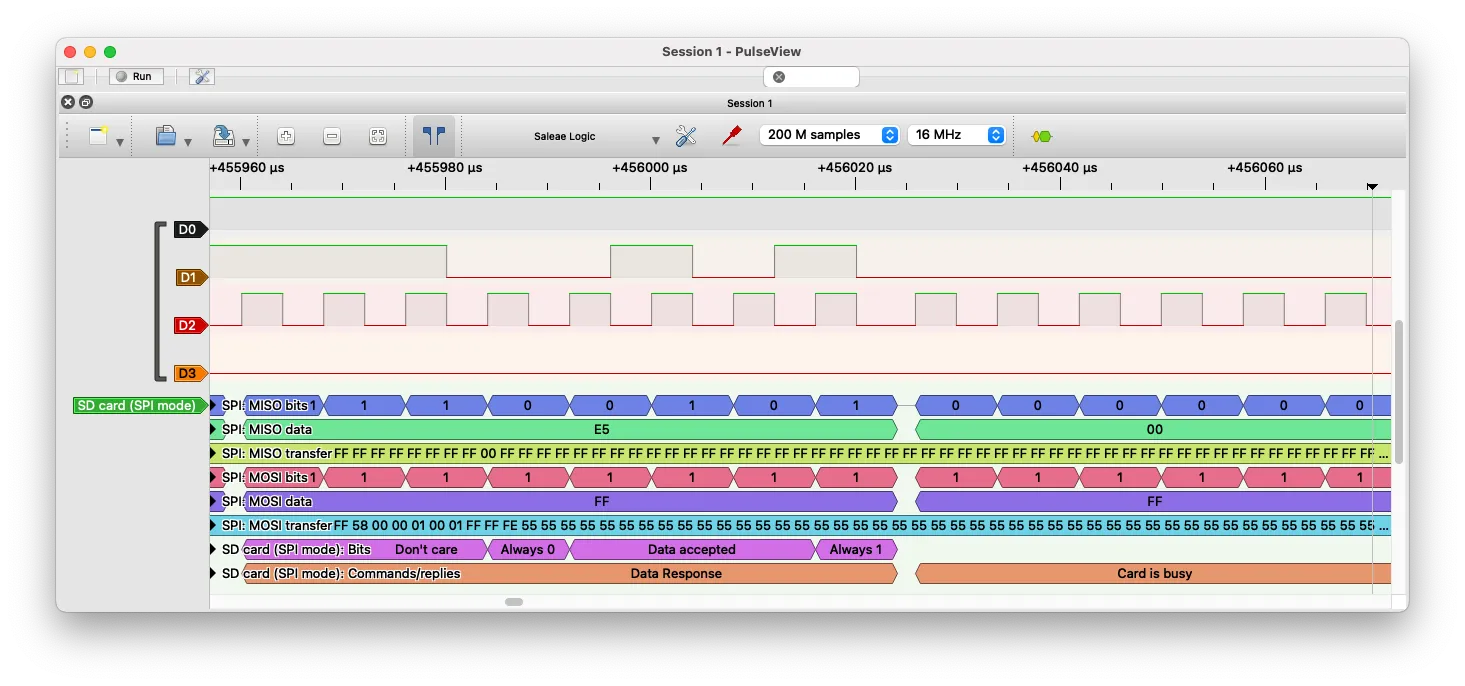Open device configuration wrench and screwdriver icon
The width and height of the screenshot is (1465, 686).
(686, 136)
